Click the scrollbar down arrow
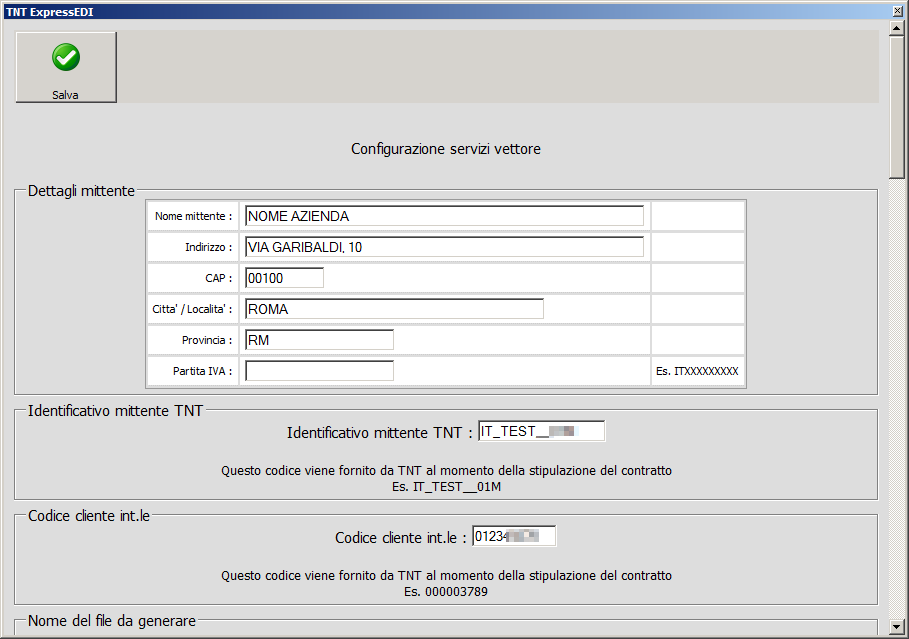The height and width of the screenshot is (639, 909). tap(897, 627)
